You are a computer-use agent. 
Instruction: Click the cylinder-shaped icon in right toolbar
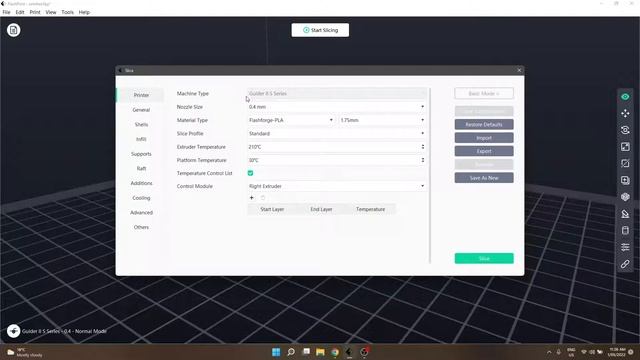[x=625, y=231]
